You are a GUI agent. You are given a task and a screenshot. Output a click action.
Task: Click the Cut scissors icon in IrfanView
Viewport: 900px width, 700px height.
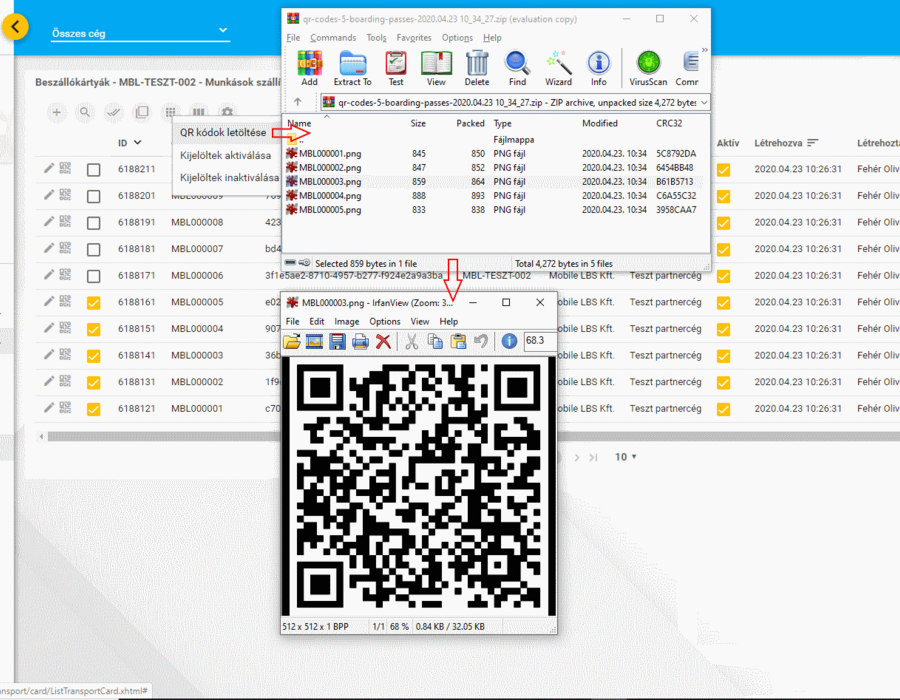click(x=412, y=341)
